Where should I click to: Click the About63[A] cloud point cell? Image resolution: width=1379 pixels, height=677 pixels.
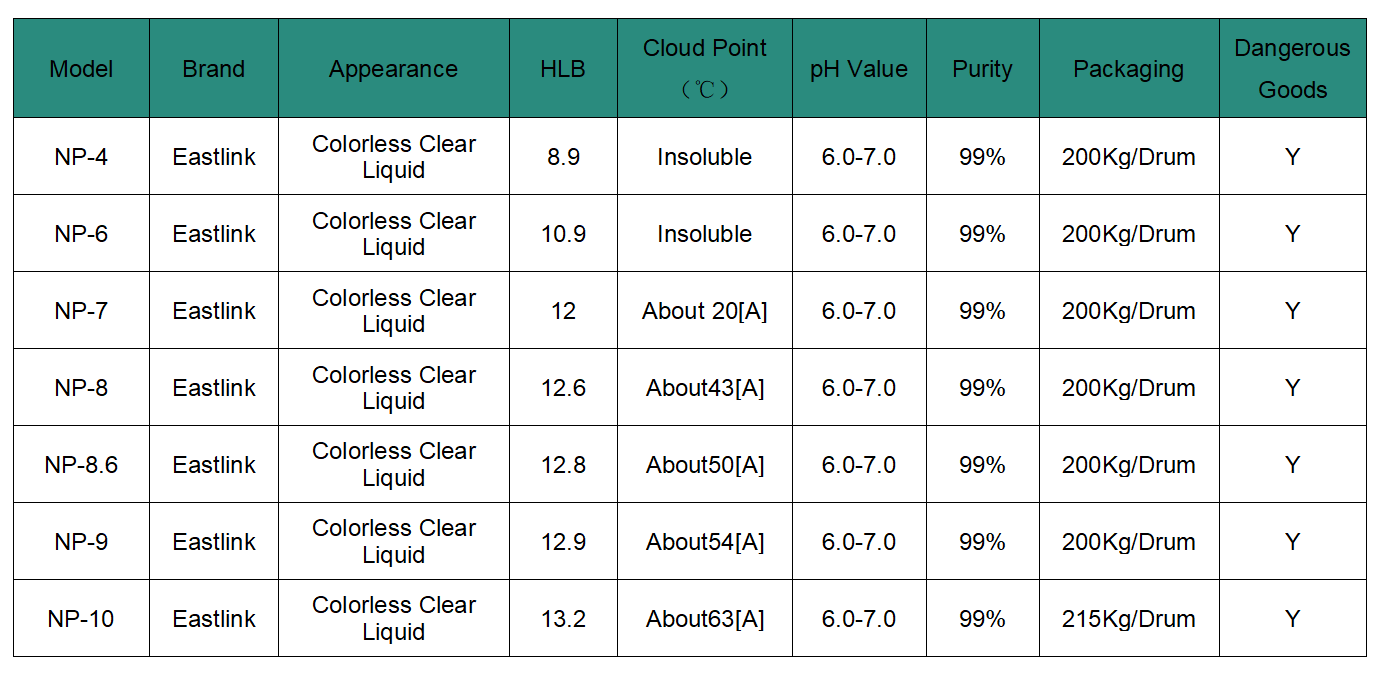705,619
